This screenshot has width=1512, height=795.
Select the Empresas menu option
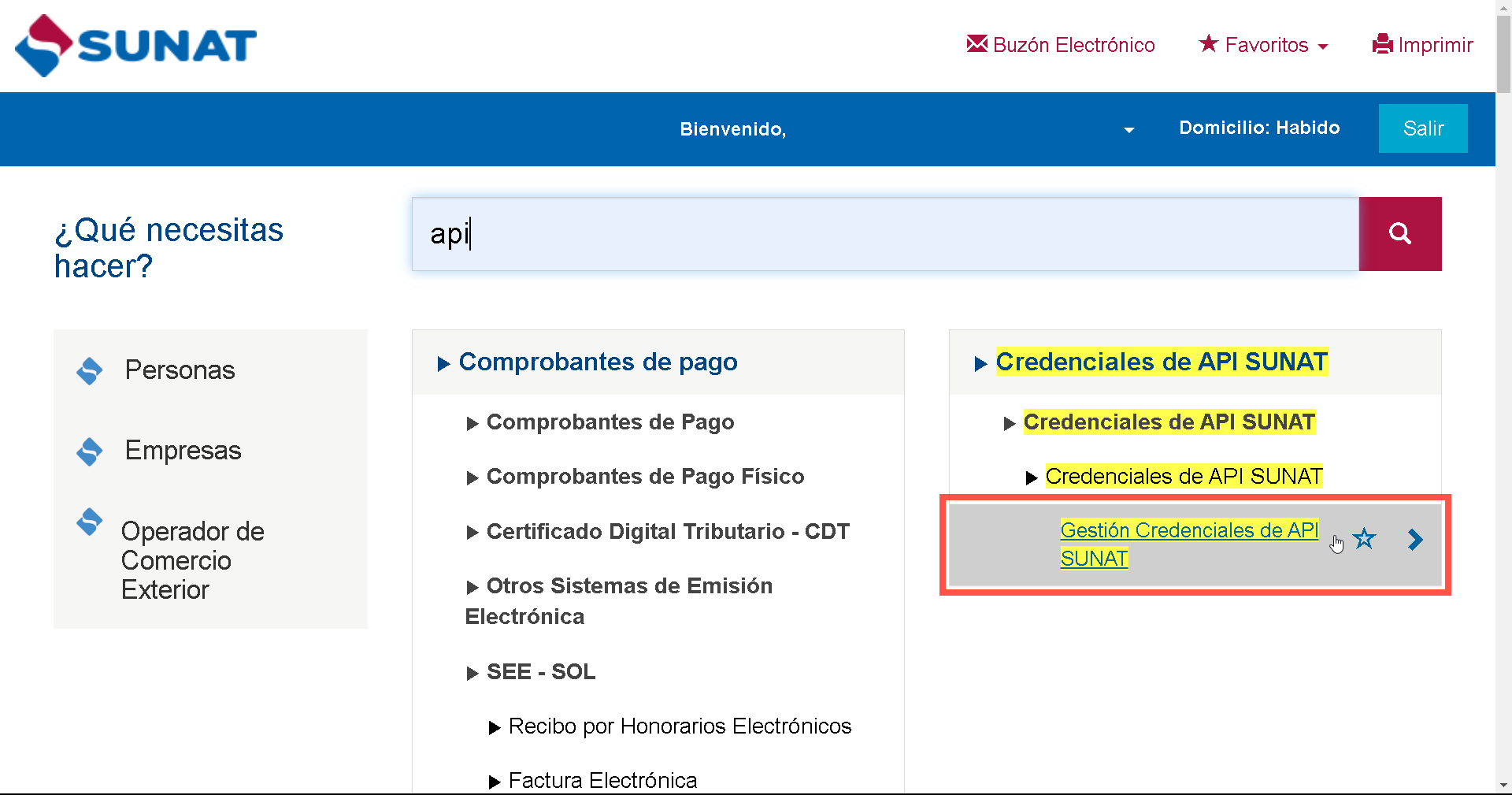[x=183, y=451]
